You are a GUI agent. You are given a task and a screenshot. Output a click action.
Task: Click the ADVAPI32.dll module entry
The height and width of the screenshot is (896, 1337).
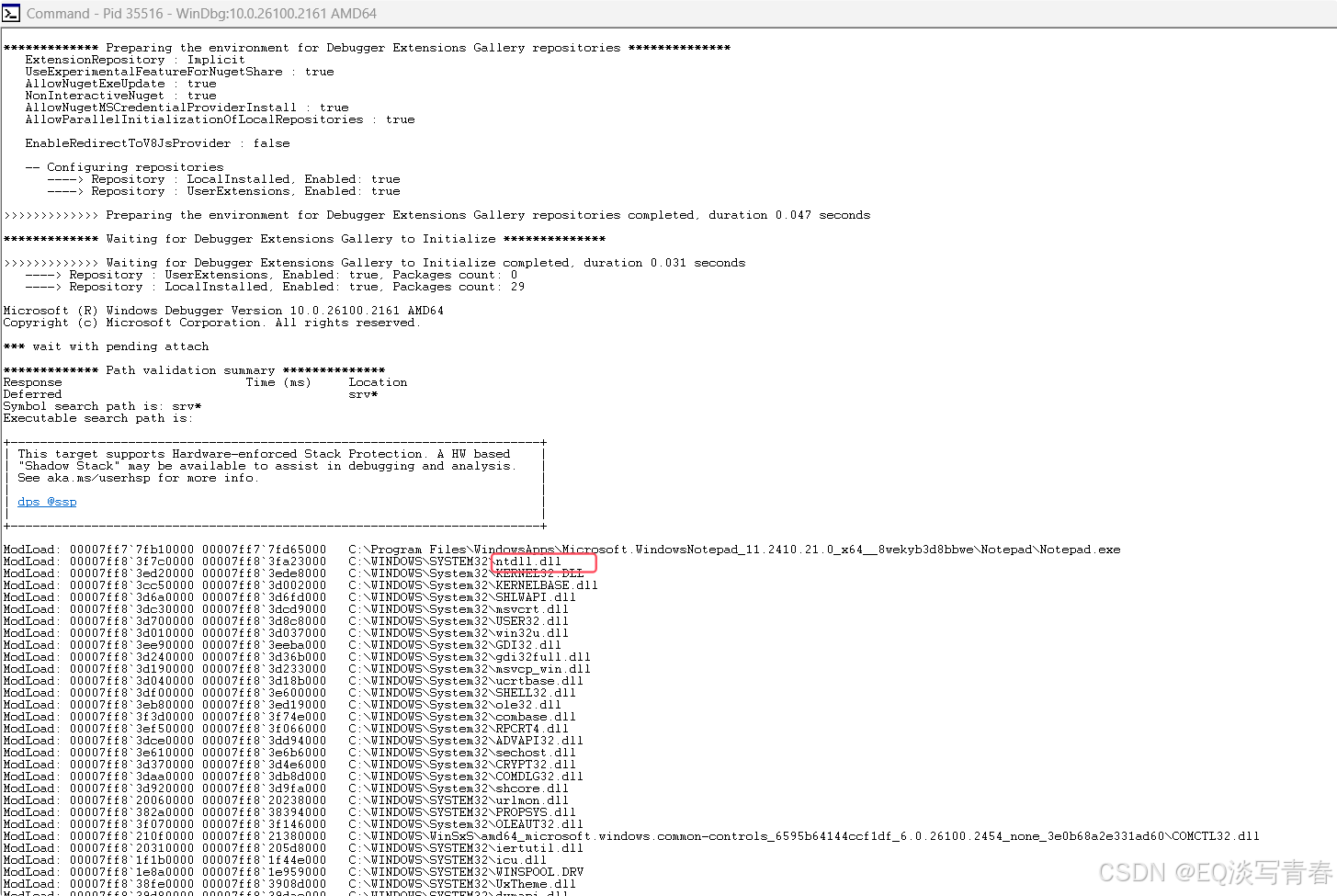click(293, 741)
